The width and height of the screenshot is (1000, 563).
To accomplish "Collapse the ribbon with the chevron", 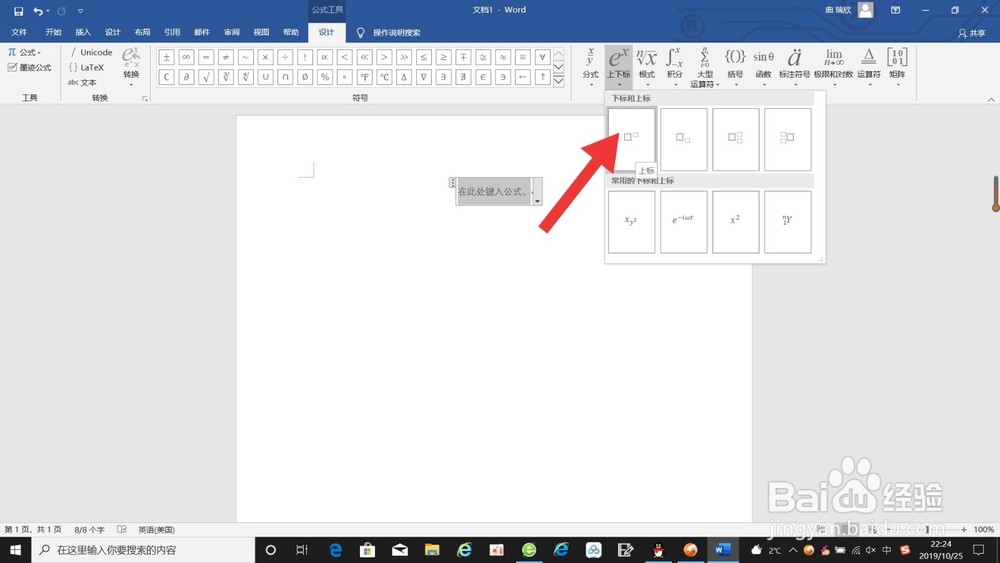I will click(990, 99).
